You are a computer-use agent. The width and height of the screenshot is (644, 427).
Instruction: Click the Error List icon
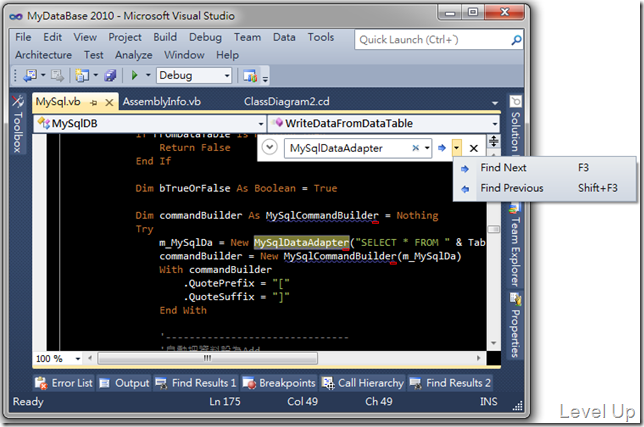coord(41,383)
